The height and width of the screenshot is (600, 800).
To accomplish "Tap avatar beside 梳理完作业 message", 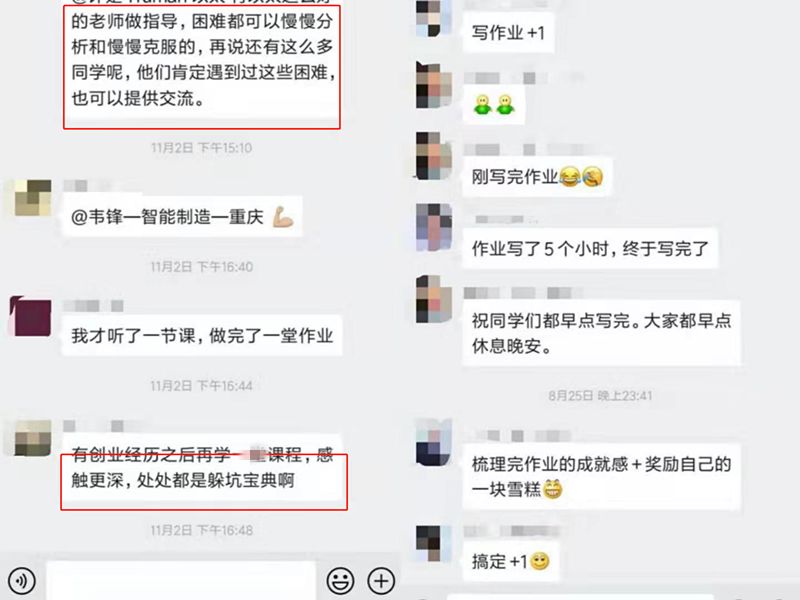I will 434,442.
